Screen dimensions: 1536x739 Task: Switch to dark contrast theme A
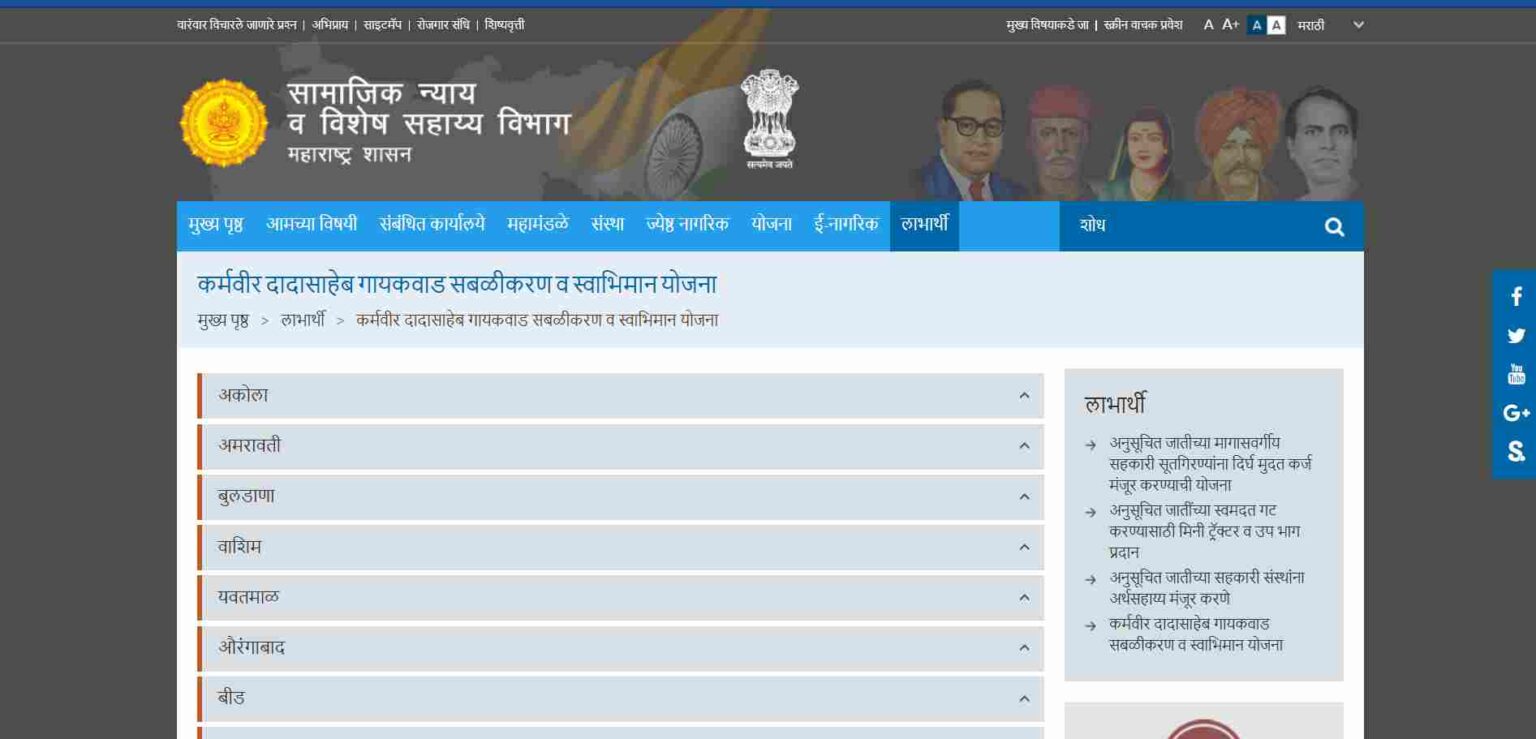(1257, 26)
